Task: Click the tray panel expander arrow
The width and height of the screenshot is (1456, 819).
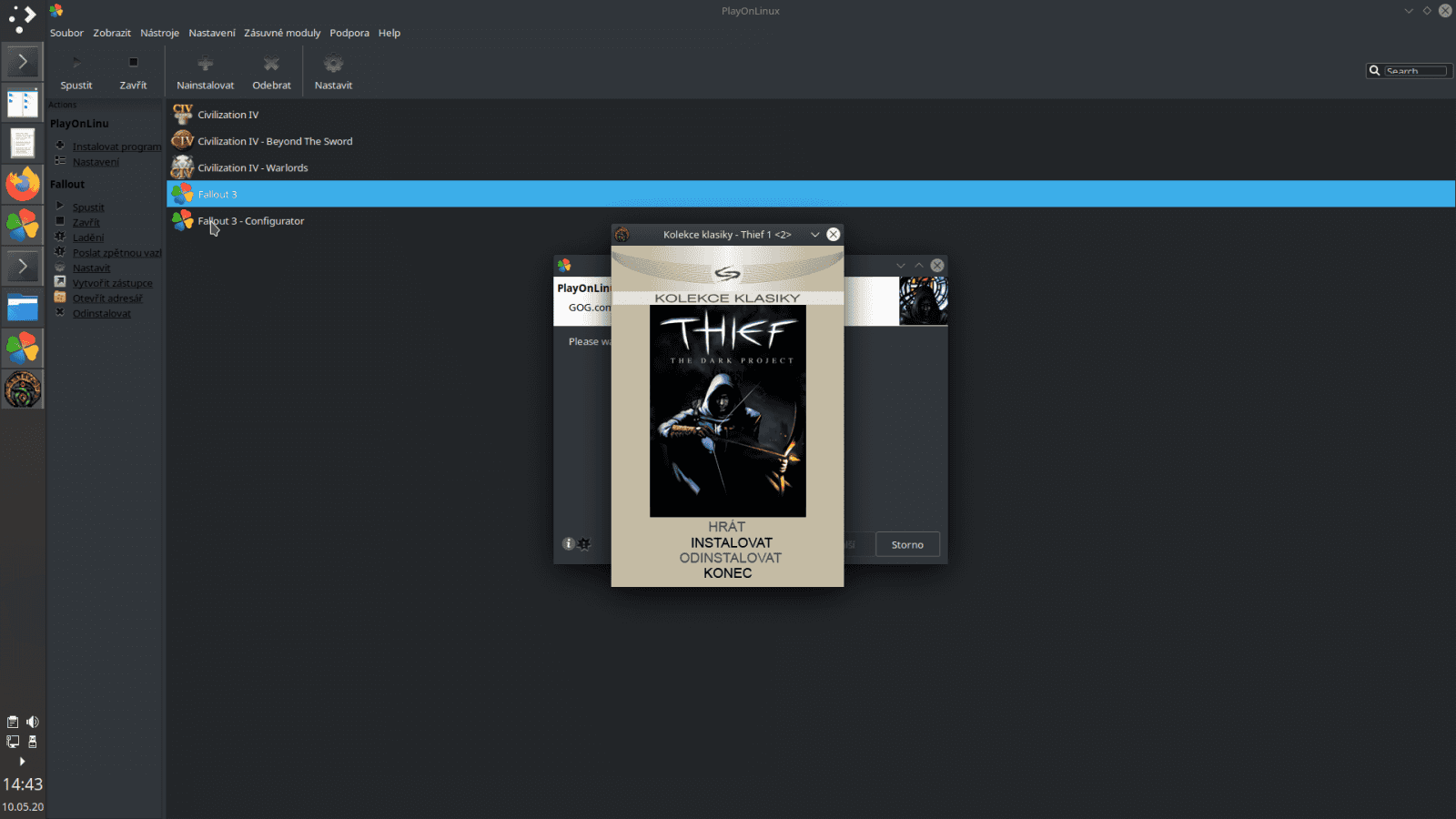Action: (22, 761)
